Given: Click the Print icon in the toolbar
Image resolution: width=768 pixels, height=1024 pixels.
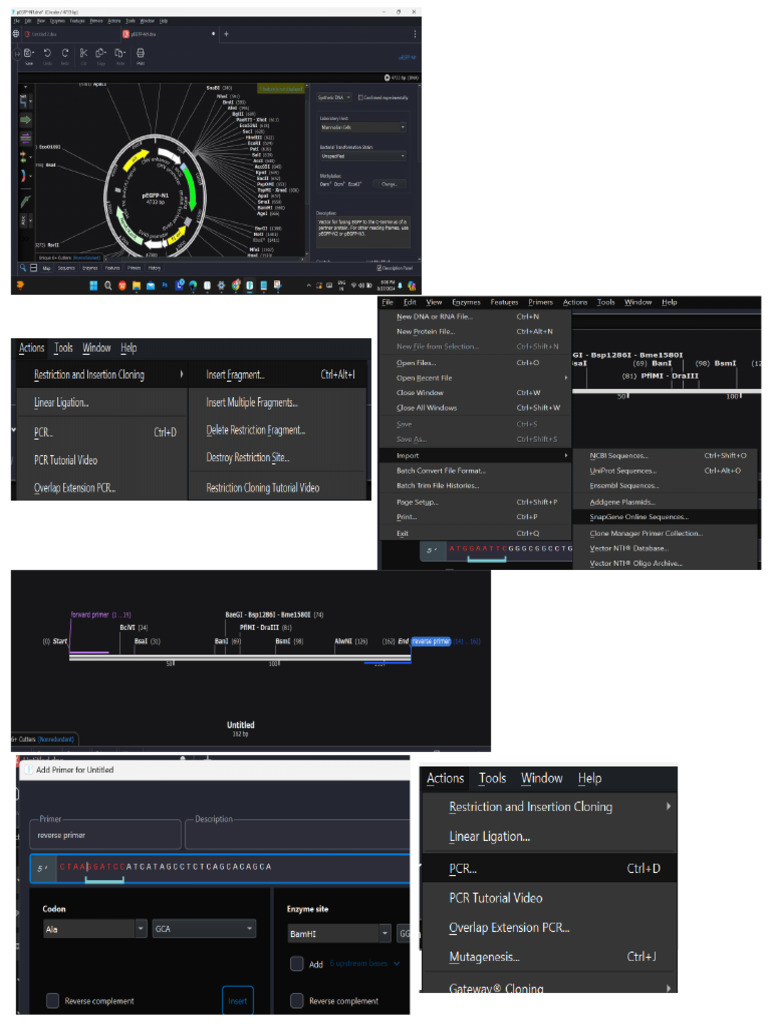Looking at the screenshot, I should (x=140, y=54).
